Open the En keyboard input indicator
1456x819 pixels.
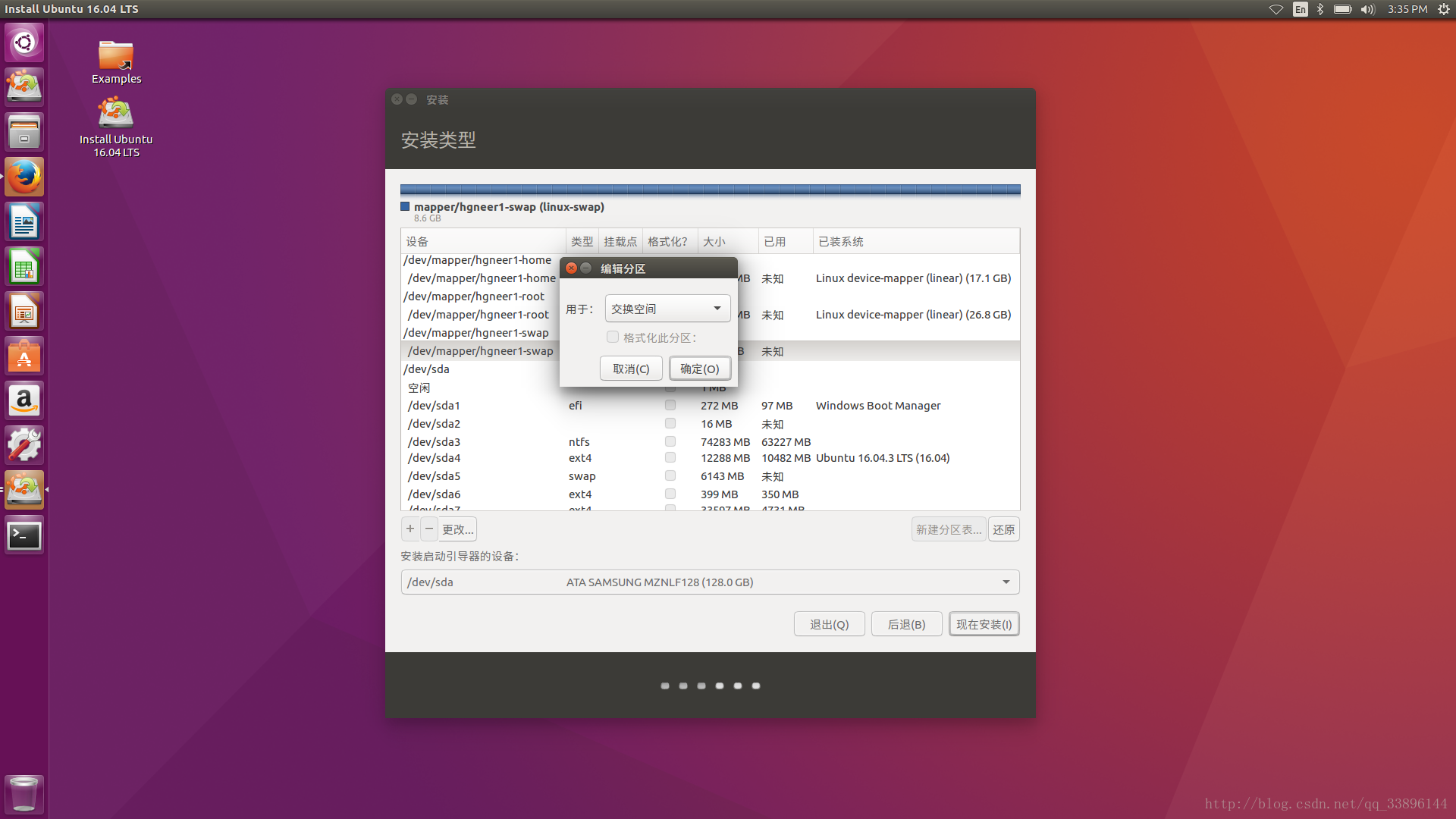pos(1301,9)
